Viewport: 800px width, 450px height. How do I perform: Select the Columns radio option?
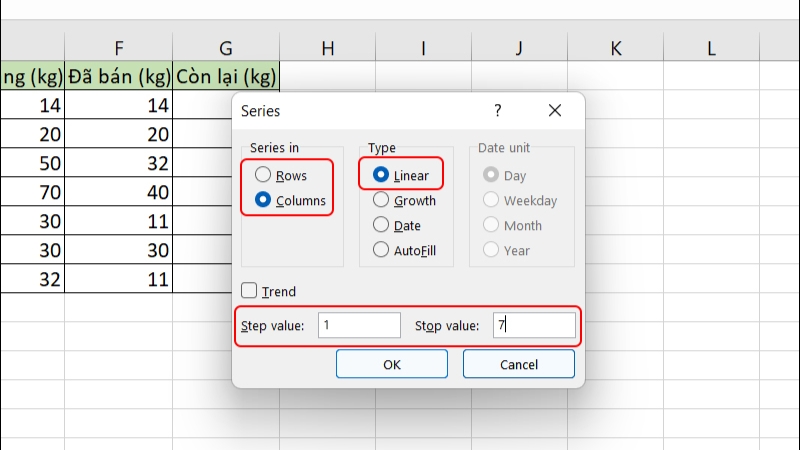coord(263,200)
